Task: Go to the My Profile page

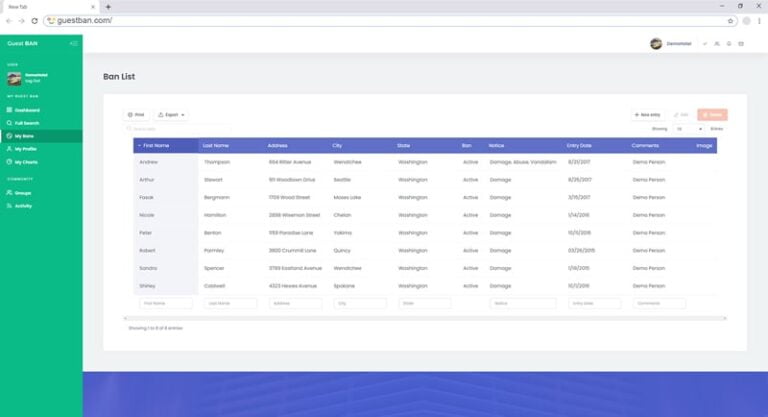Action: 26,149
